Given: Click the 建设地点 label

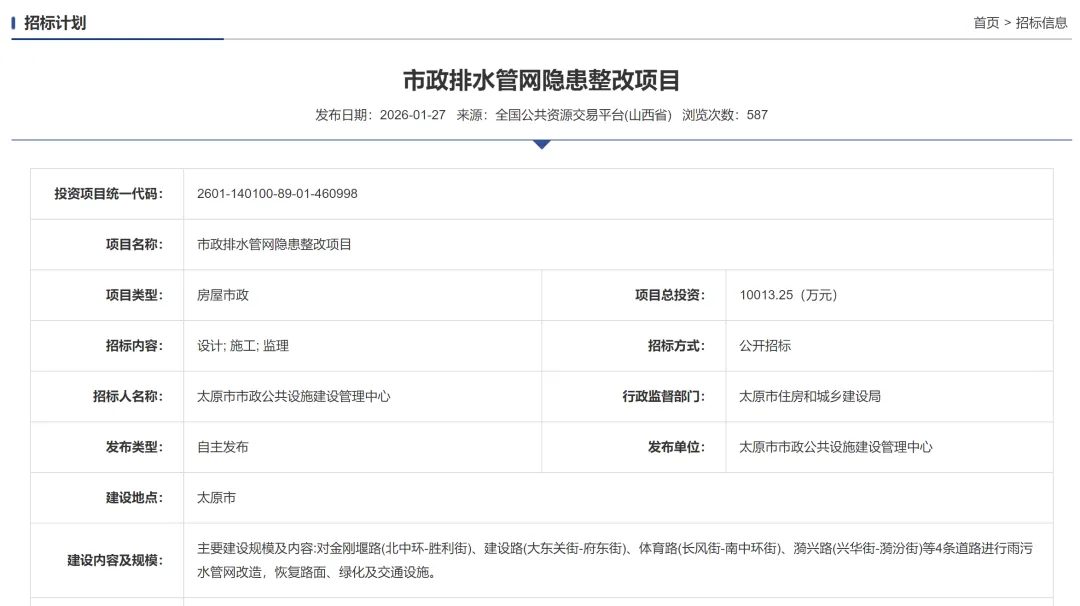Looking at the screenshot, I should (134, 497).
